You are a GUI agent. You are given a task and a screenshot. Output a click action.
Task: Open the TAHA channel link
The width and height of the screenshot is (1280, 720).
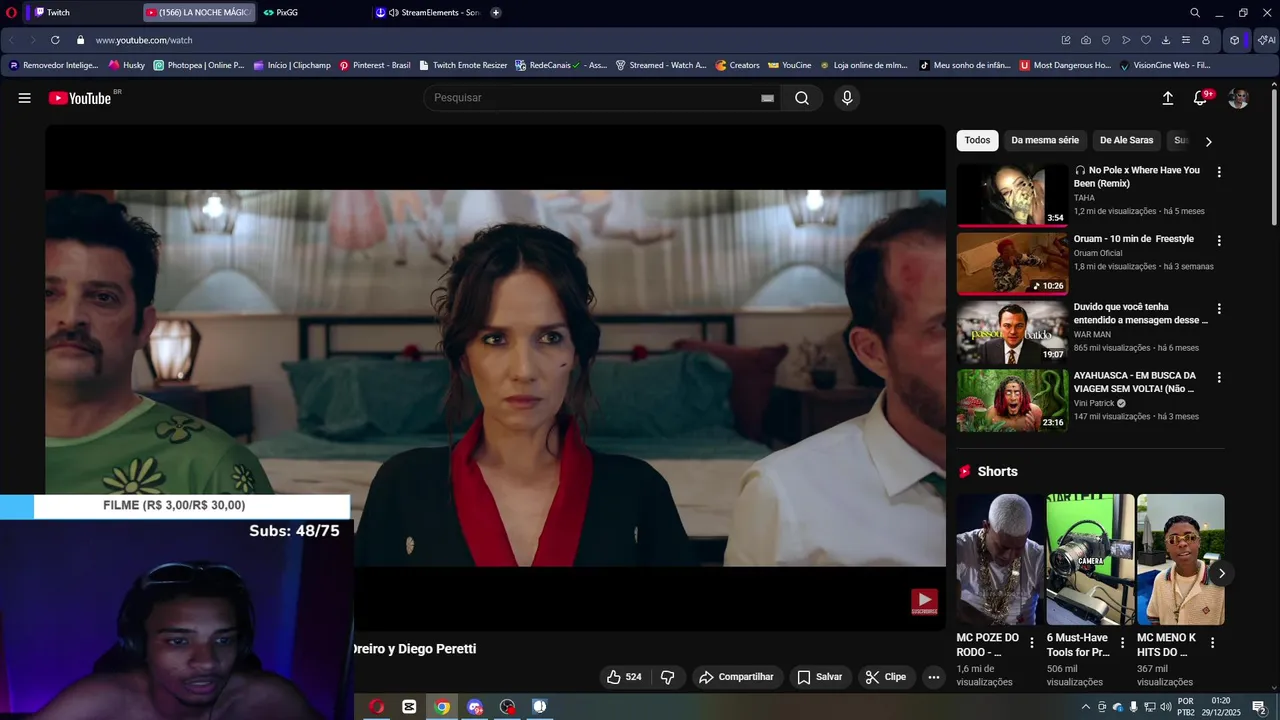1084,198
